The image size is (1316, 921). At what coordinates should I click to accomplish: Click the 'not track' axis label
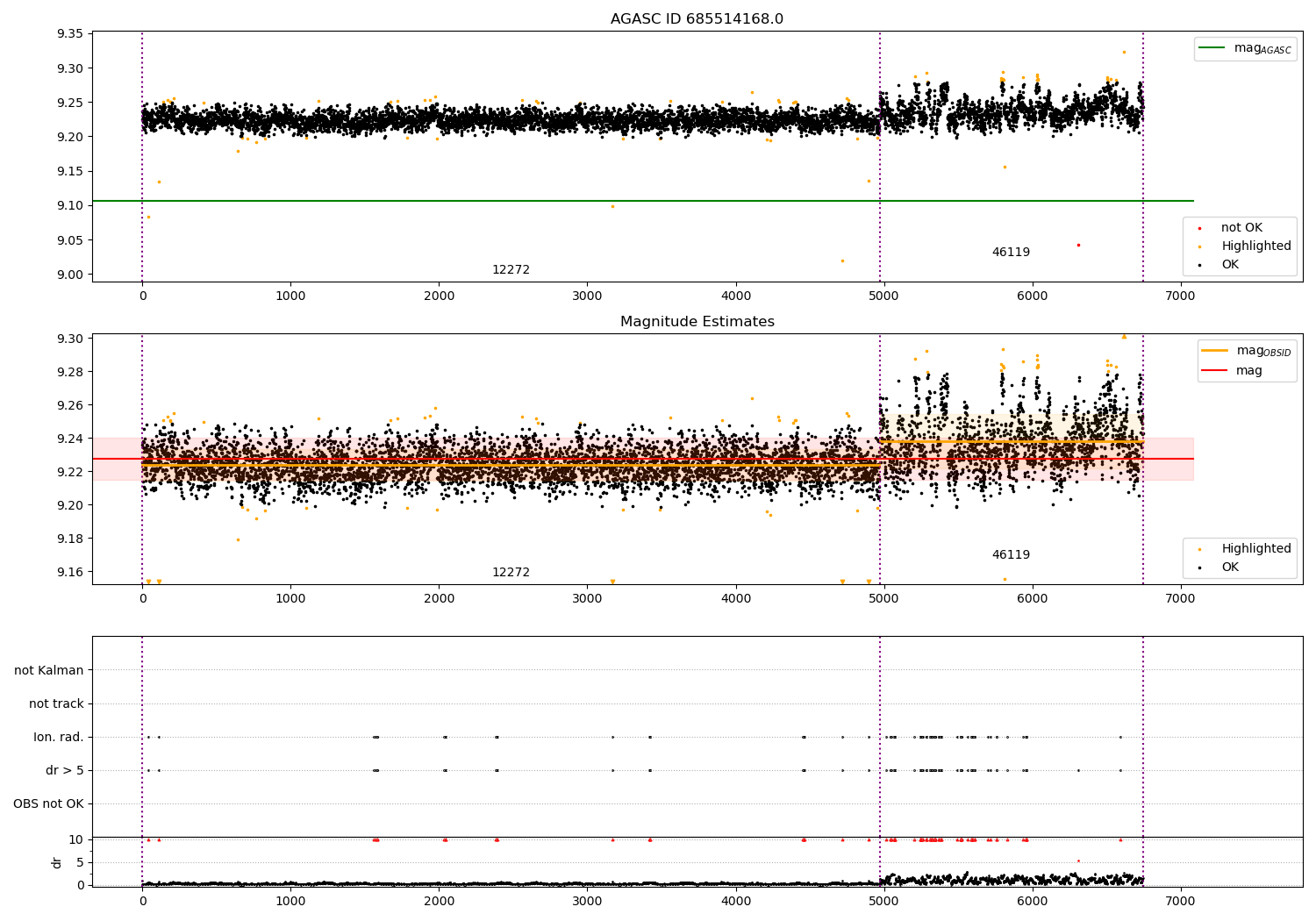pyautogui.click(x=56, y=703)
